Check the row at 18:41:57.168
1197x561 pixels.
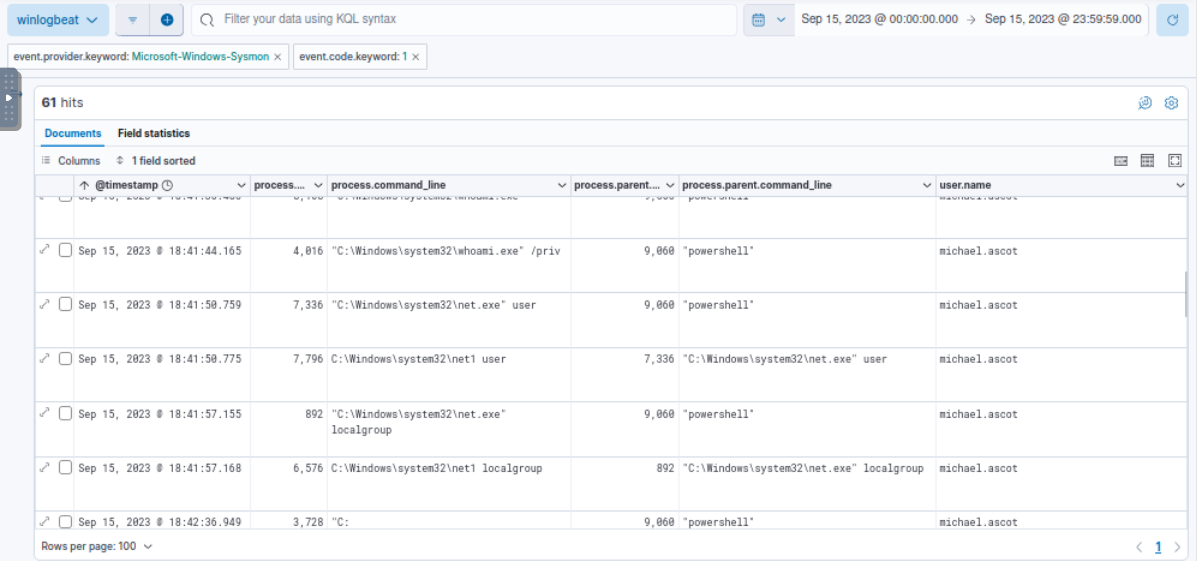(65, 468)
